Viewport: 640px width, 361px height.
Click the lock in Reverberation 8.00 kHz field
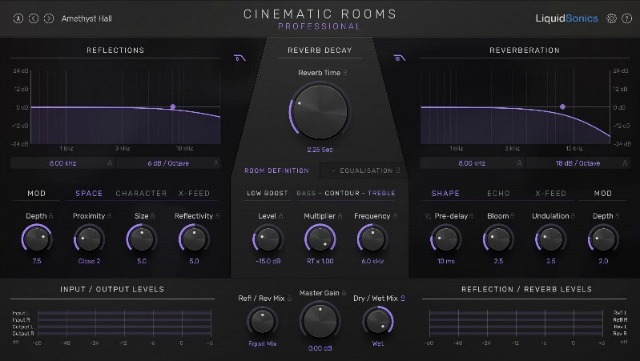pyautogui.click(x=519, y=163)
